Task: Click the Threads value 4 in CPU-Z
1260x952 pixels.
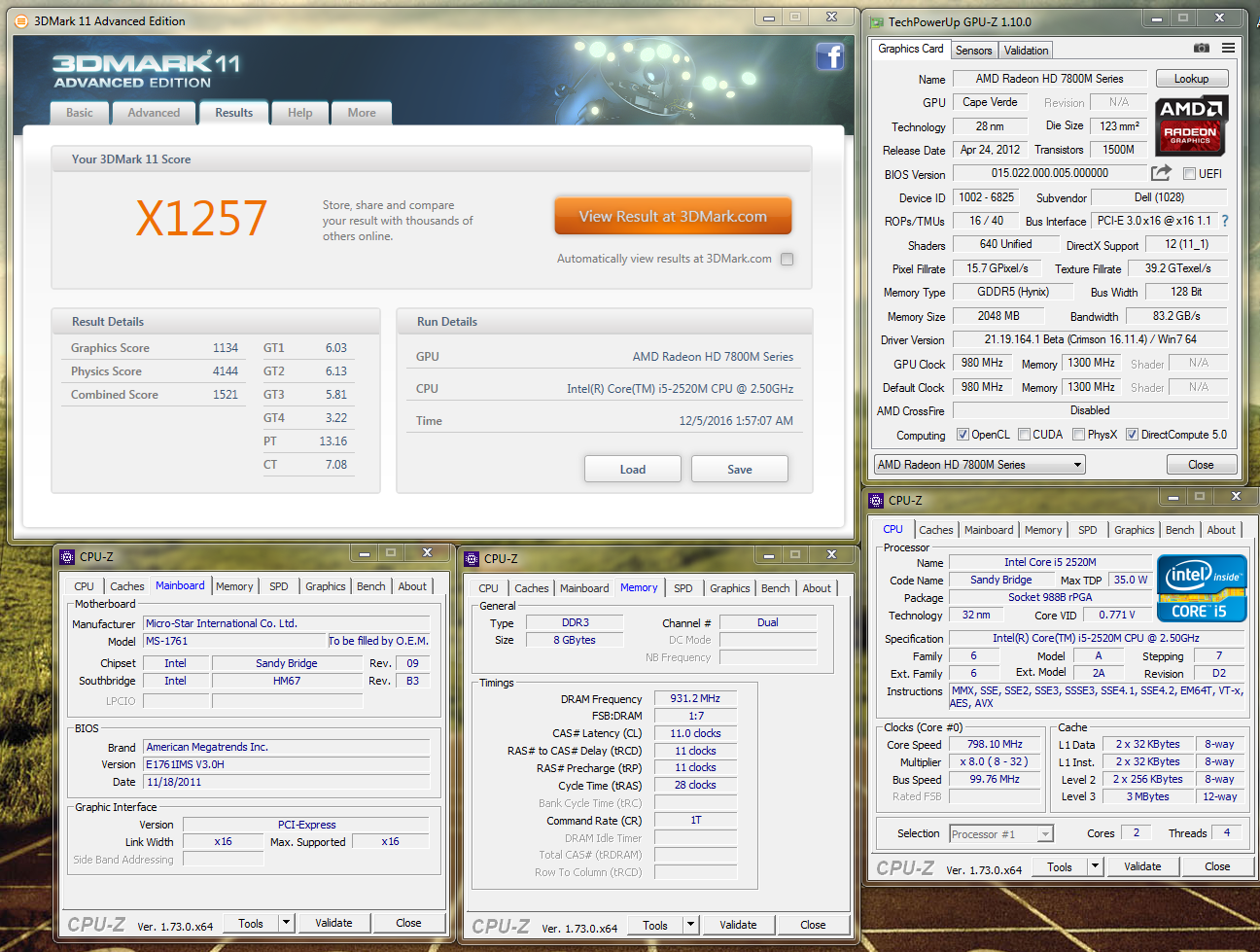Action: pyautogui.click(x=1227, y=832)
